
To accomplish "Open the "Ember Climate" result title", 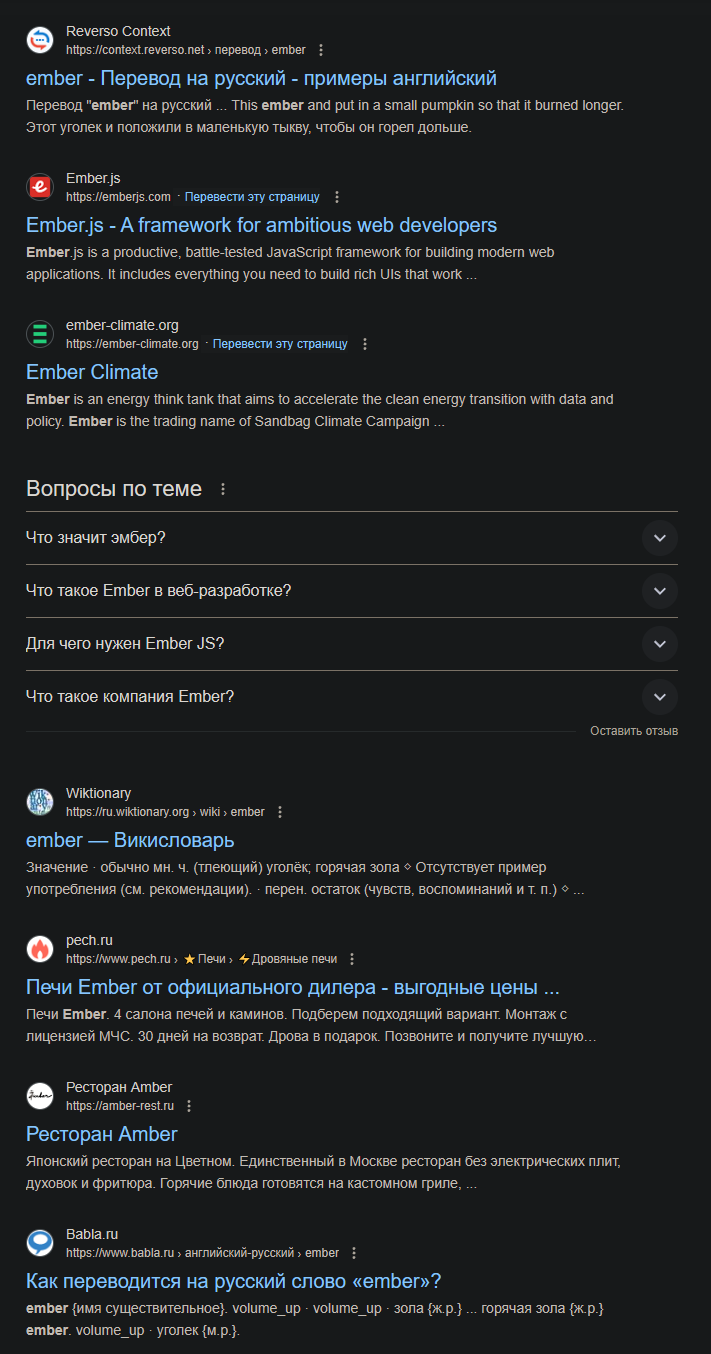I will point(92,372).
